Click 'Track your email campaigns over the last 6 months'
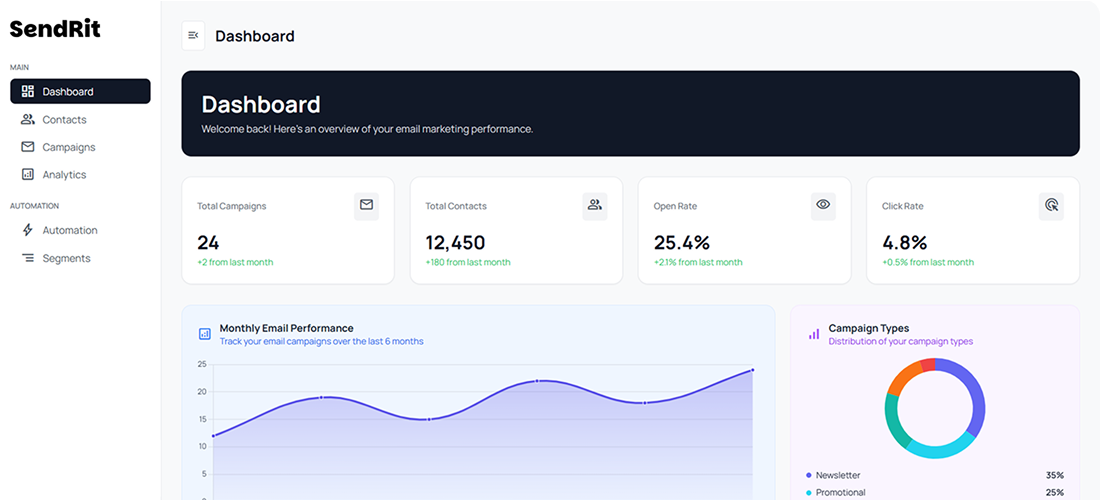The width and height of the screenshot is (1100, 500). pos(321,342)
